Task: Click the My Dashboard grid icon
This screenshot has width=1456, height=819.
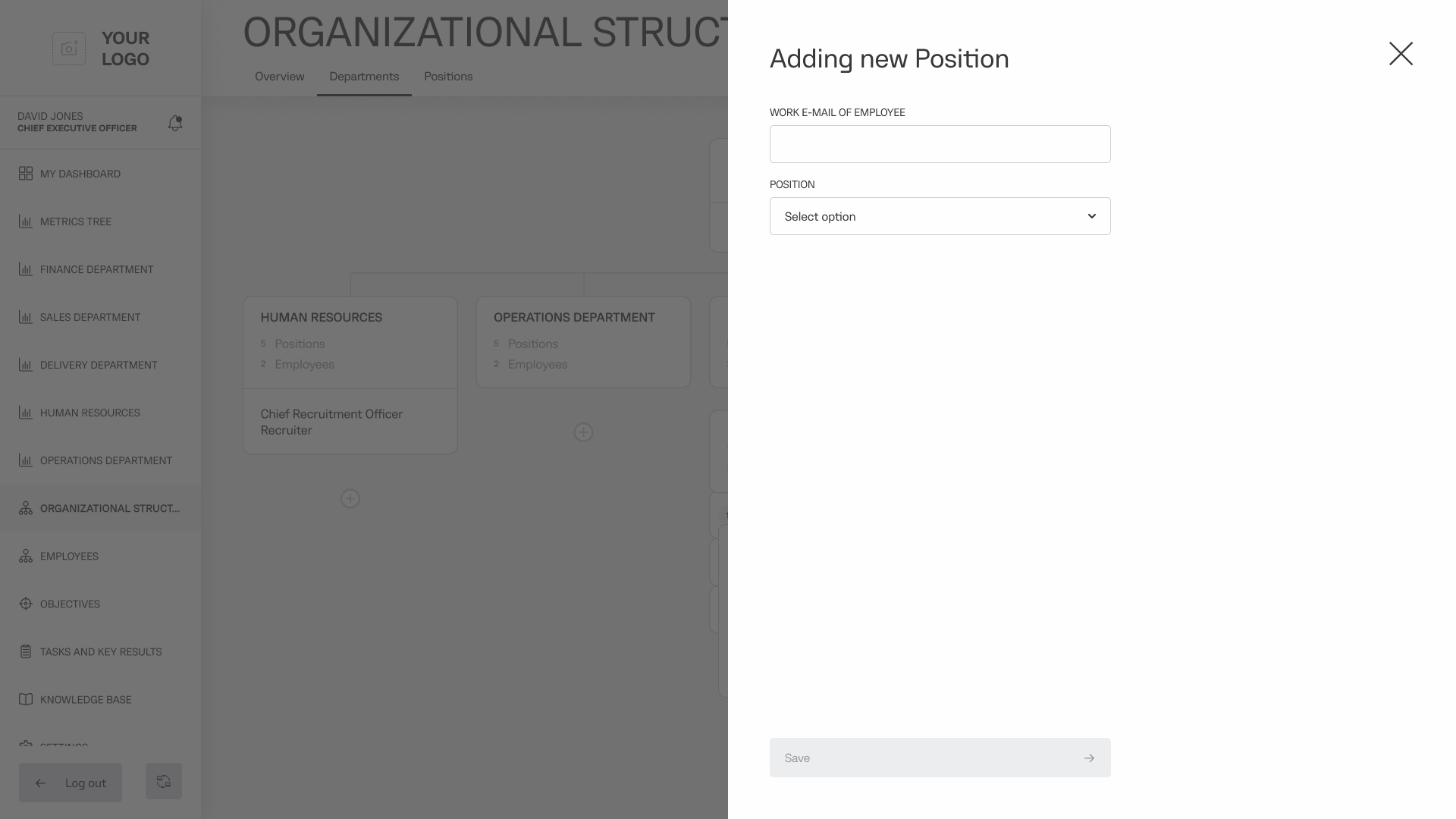Action: (26, 174)
